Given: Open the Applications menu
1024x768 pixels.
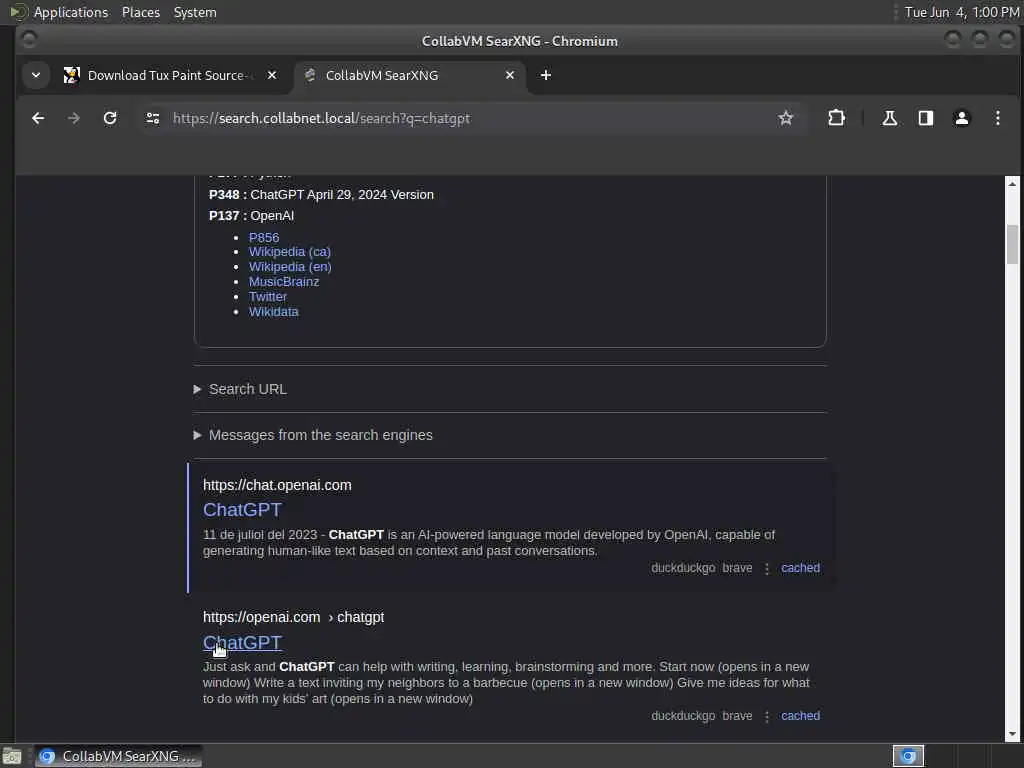Looking at the screenshot, I should [x=71, y=12].
